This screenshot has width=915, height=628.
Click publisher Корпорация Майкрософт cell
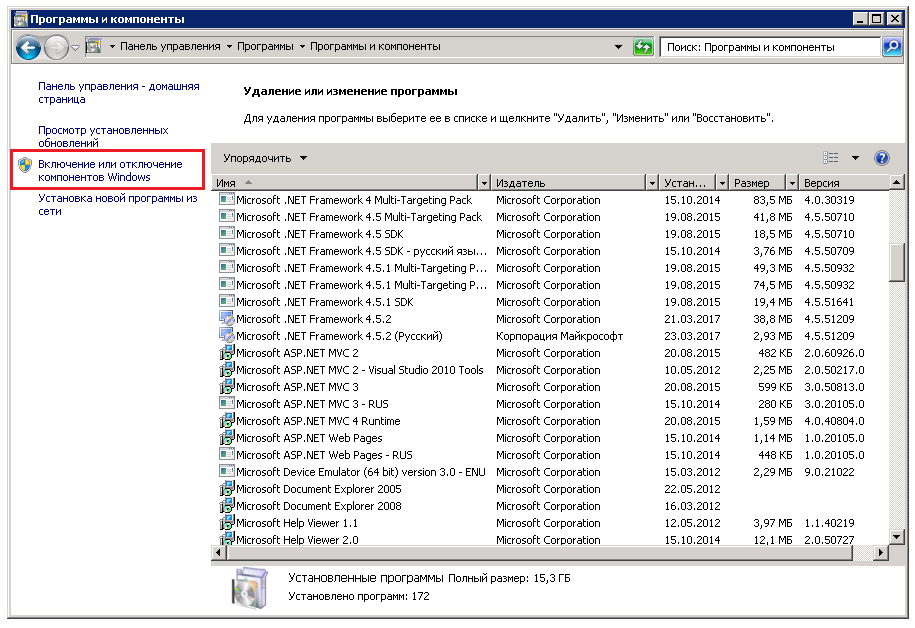coord(559,336)
